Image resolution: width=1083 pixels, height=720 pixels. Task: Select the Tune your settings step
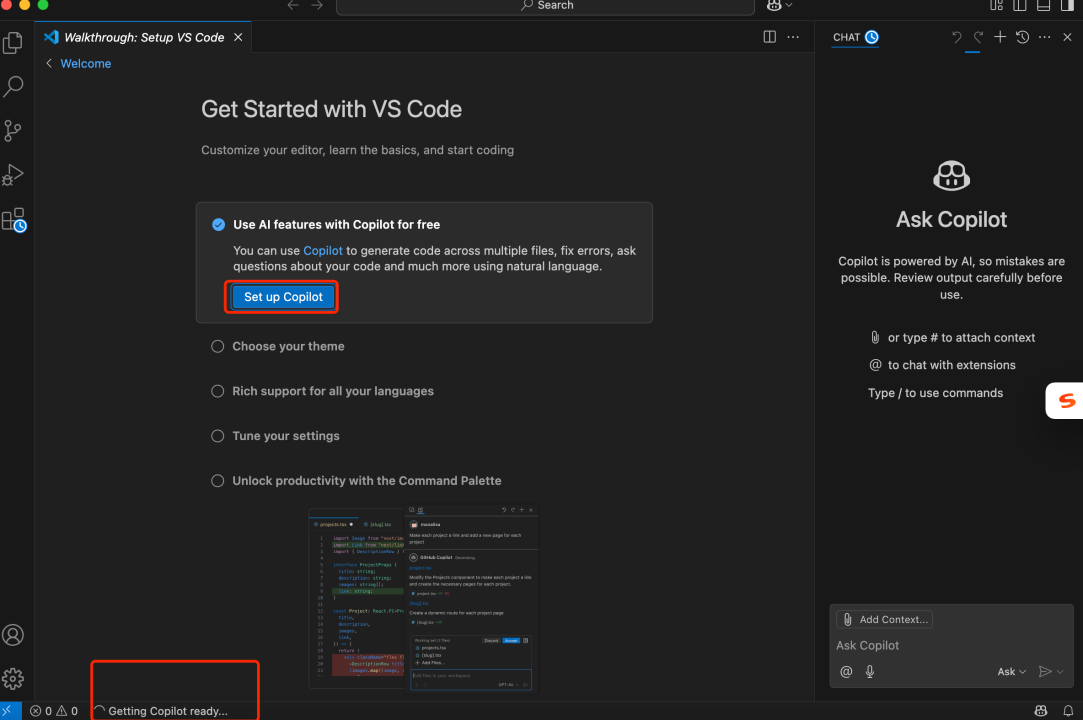(286, 436)
